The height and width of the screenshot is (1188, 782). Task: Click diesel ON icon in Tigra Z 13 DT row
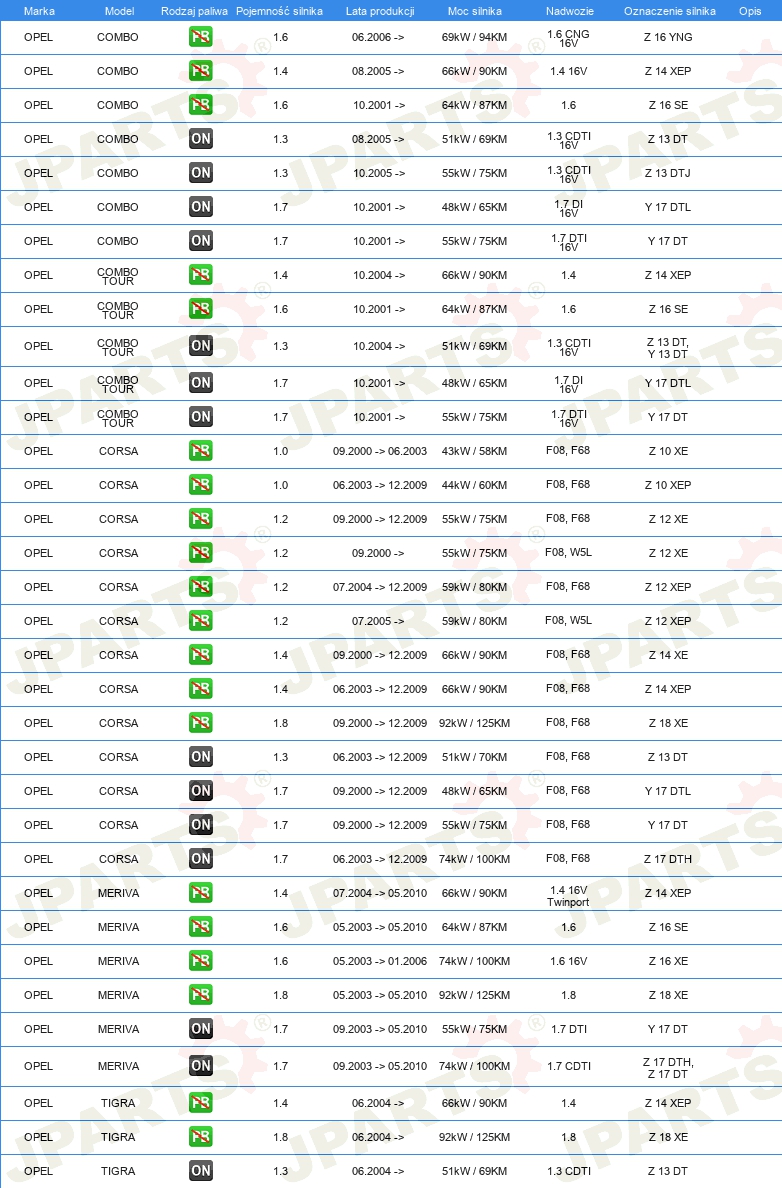201,1171
